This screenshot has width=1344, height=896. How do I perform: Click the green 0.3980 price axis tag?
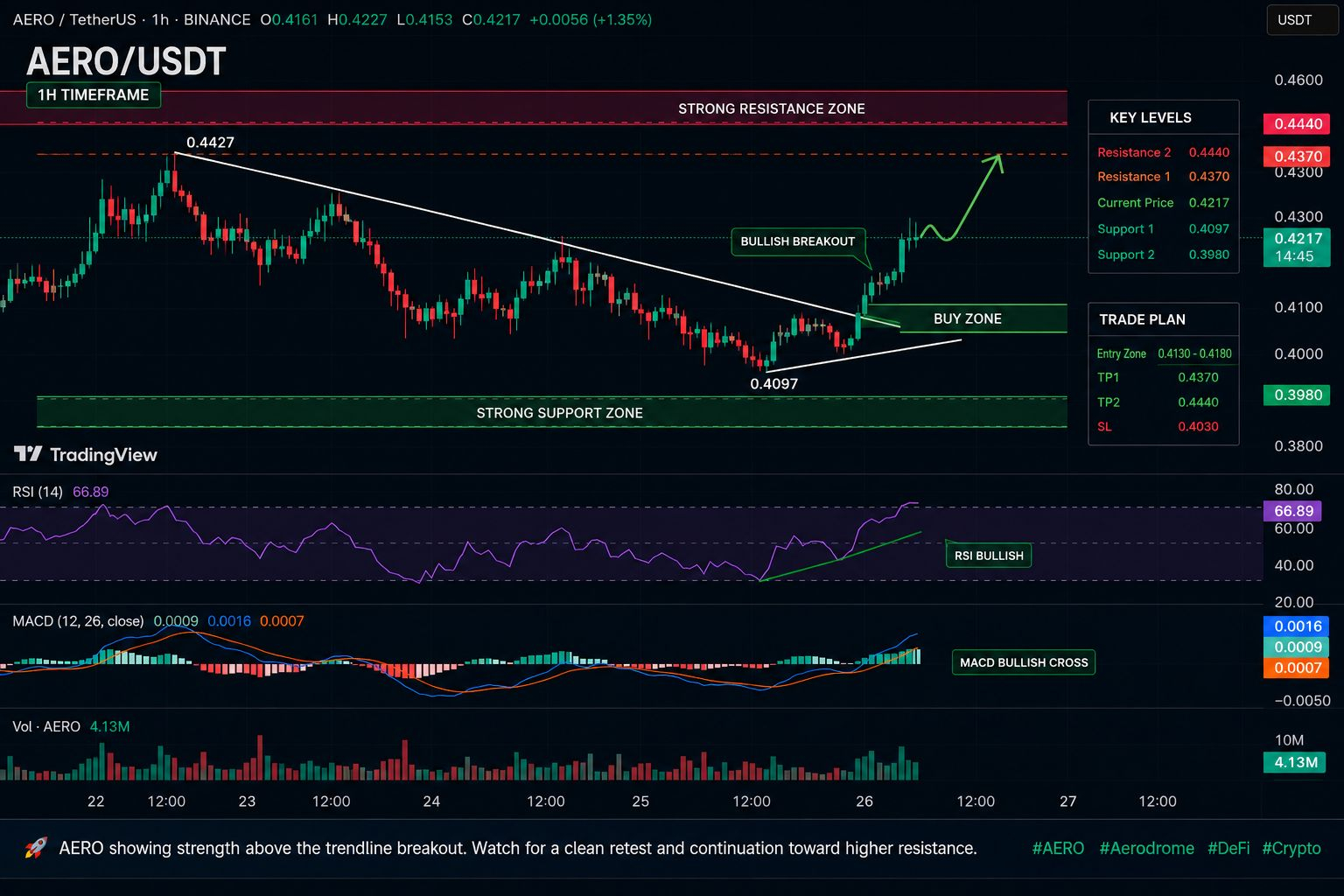click(1297, 395)
